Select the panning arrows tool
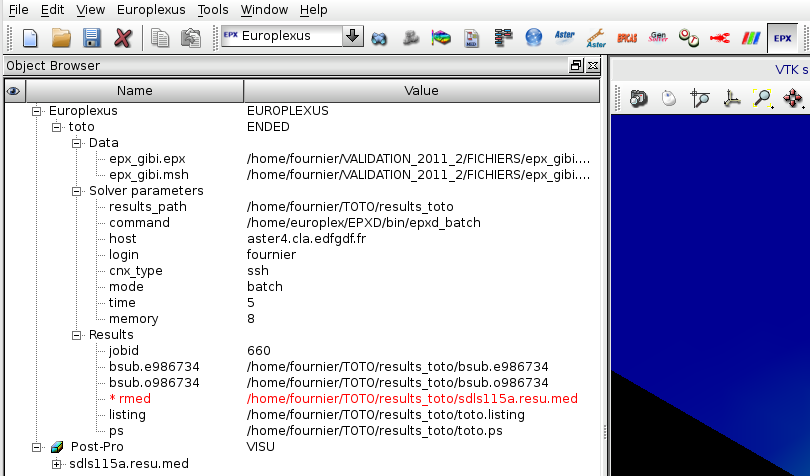The height and width of the screenshot is (476, 810). [794, 98]
